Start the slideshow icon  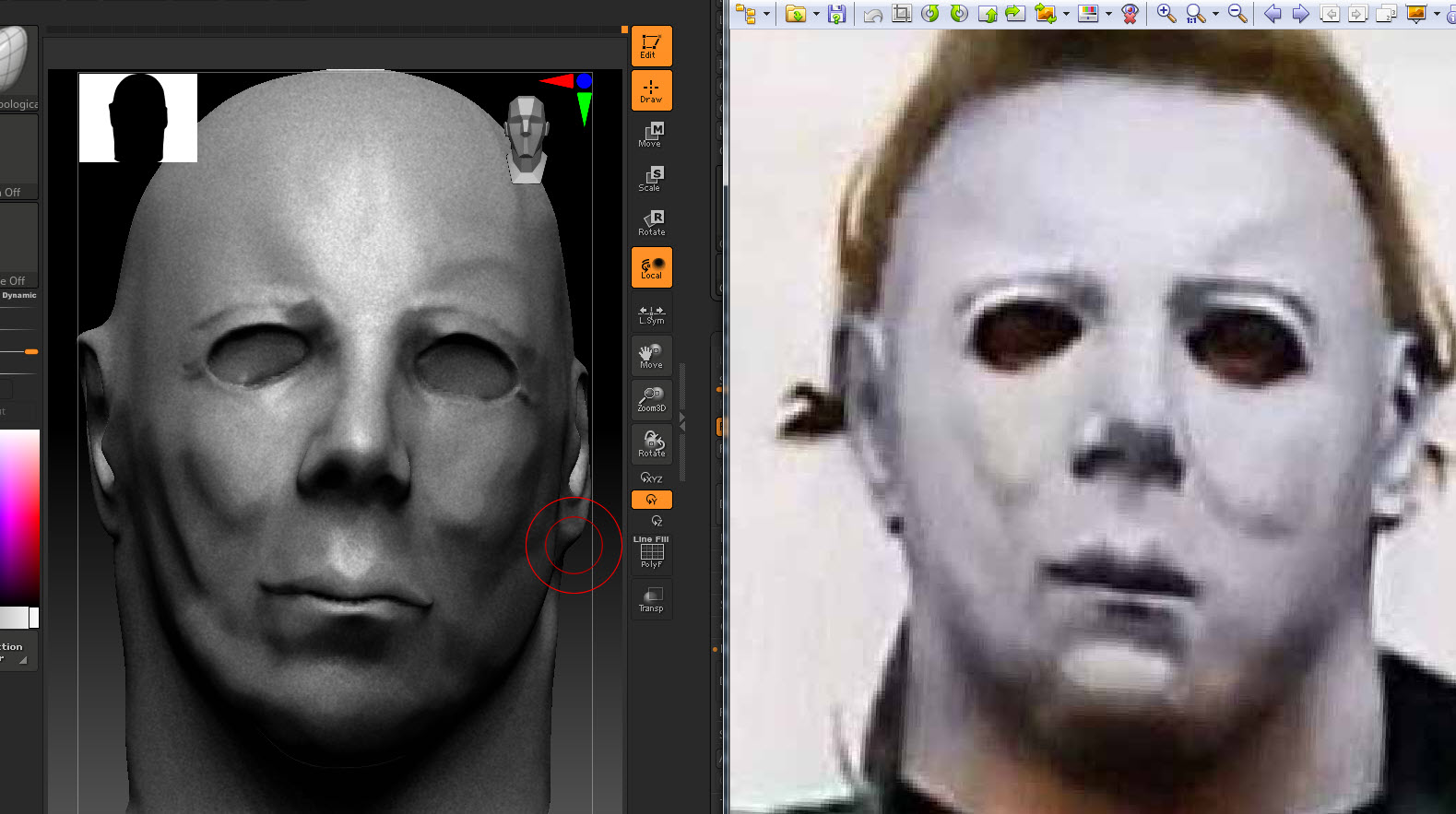(1416, 14)
